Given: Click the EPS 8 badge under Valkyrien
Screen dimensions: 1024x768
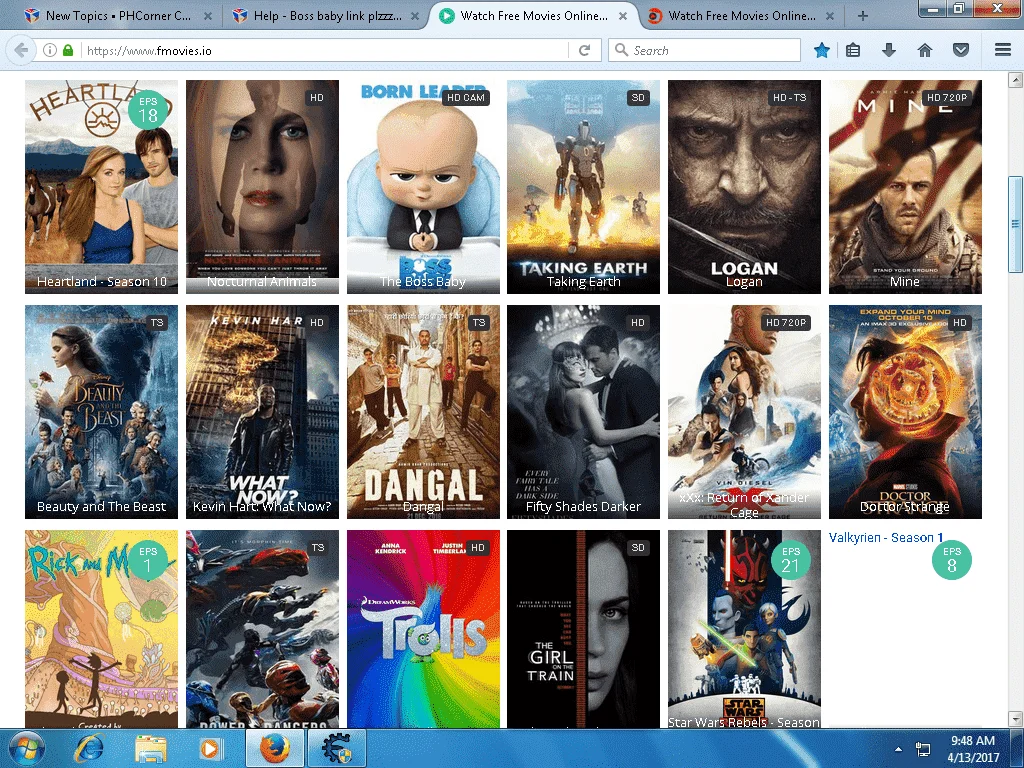Looking at the screenshot, I should 952,560.
